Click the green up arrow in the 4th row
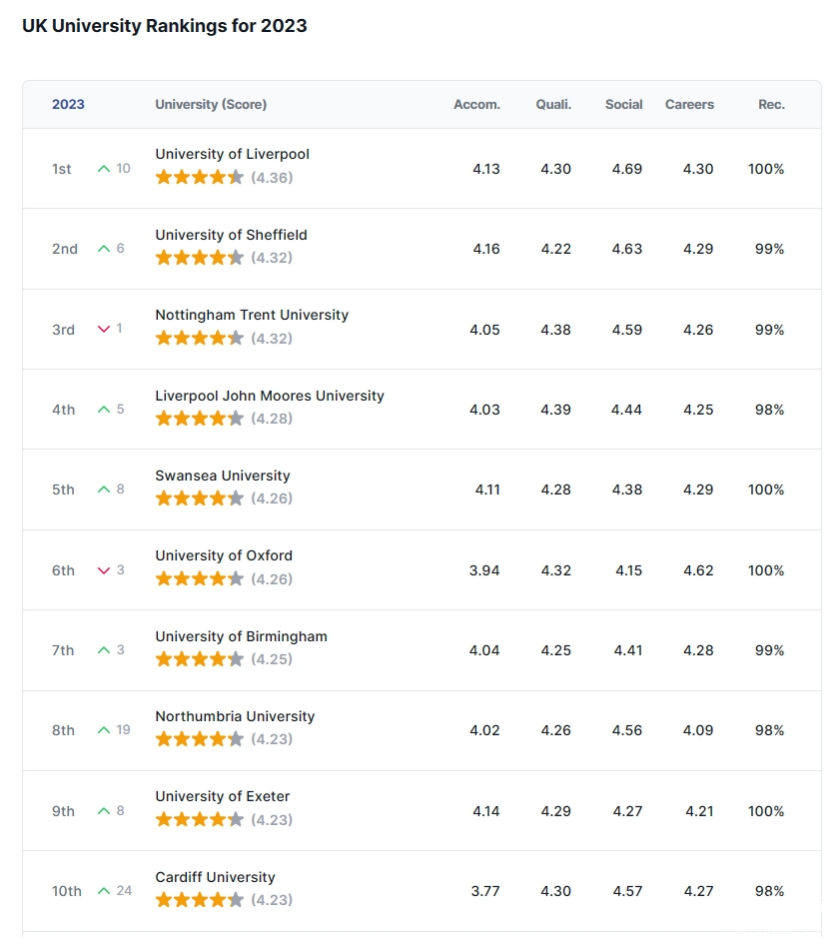Viewport: 840px width, 945px height. point(104,410)
